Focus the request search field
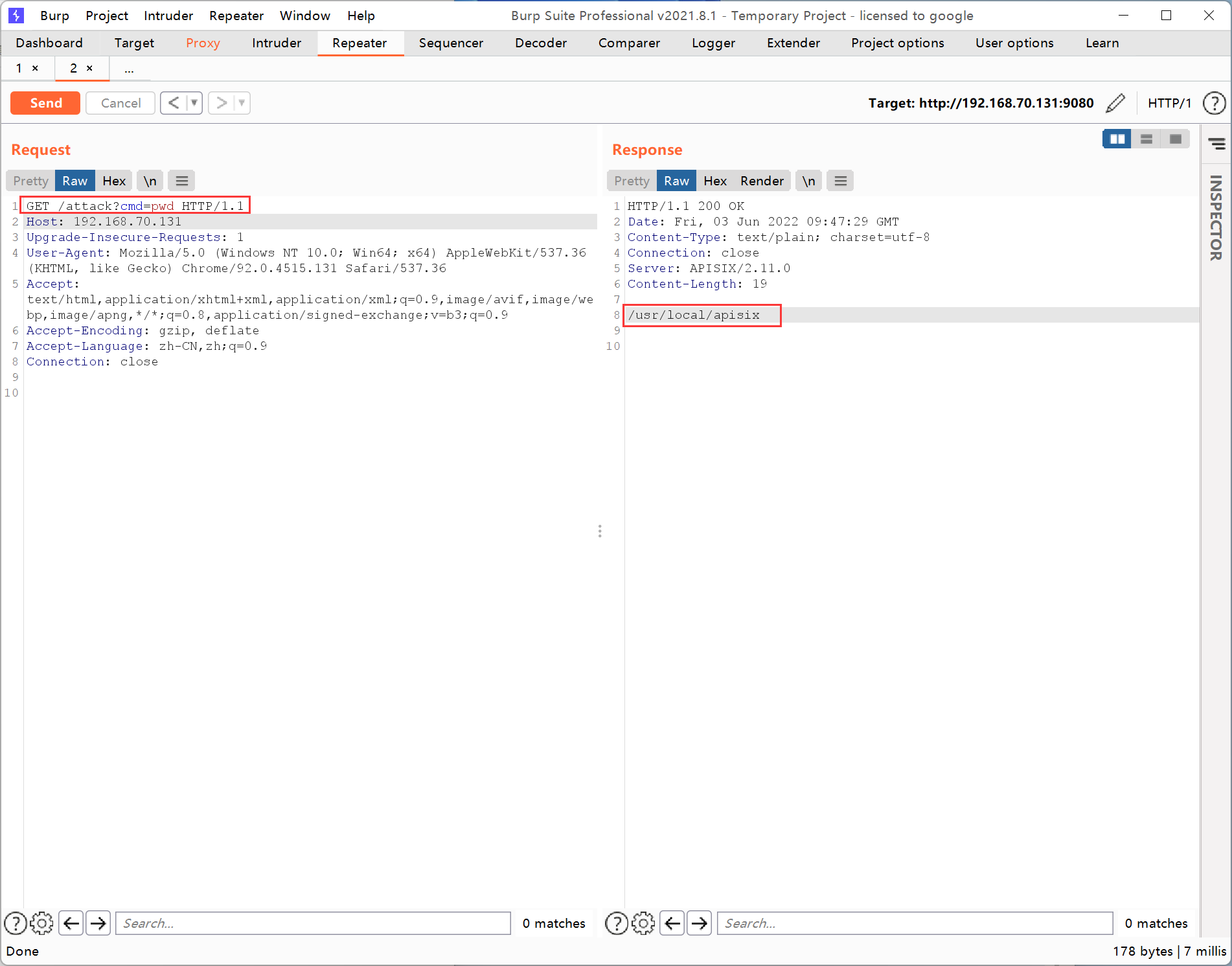This screenshot has width=1232, height=966. click(313, 923)
